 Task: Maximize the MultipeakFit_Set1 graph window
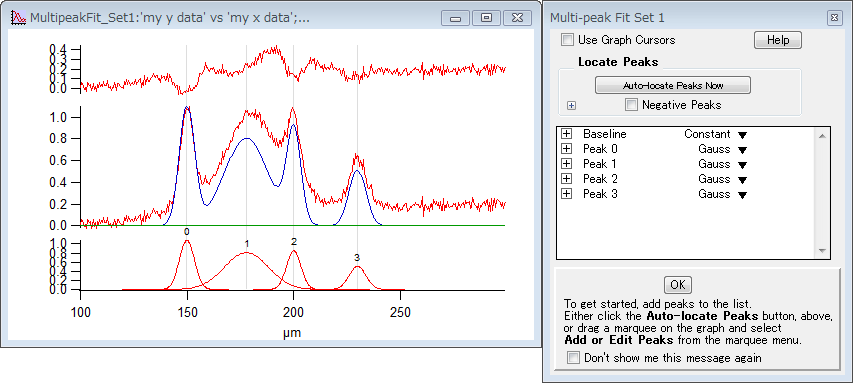[486, 18]
